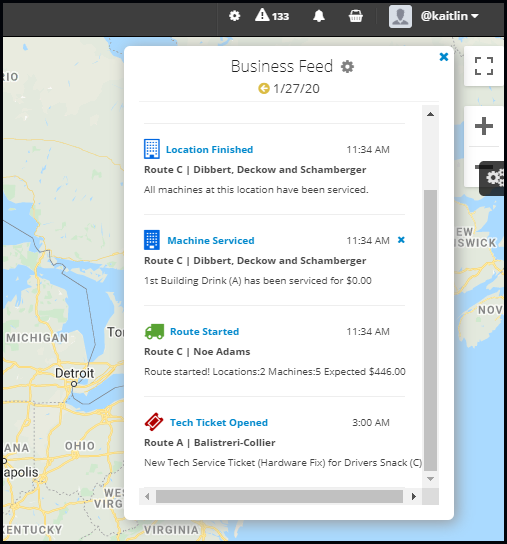Open Business Feed settings gear
The image size is (507, 544).
pos(347,66)
